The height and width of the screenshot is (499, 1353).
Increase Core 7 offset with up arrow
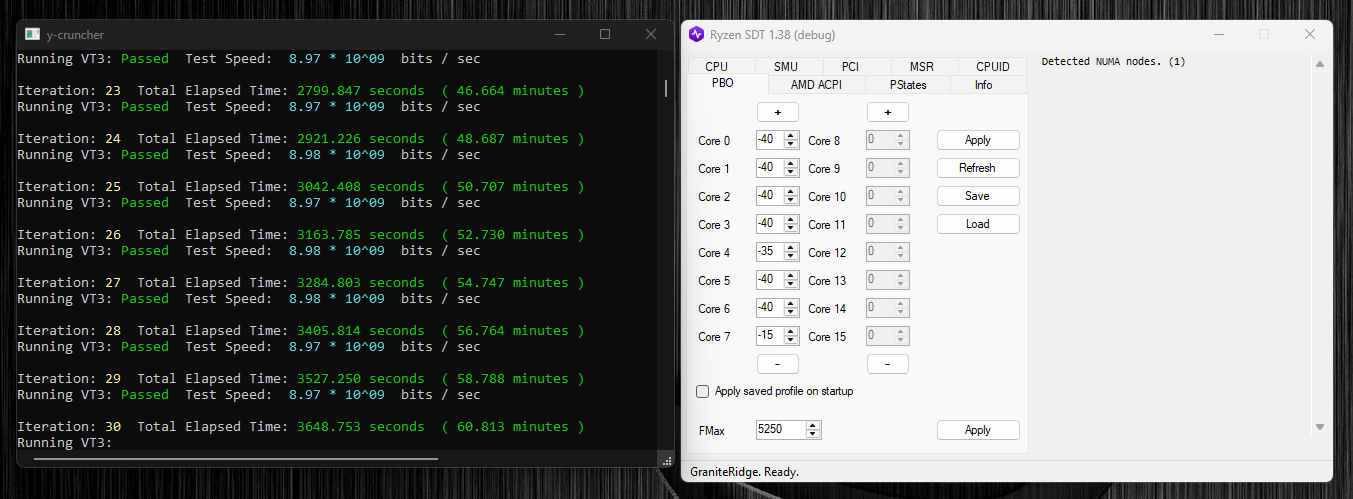[x=791, y=332]
